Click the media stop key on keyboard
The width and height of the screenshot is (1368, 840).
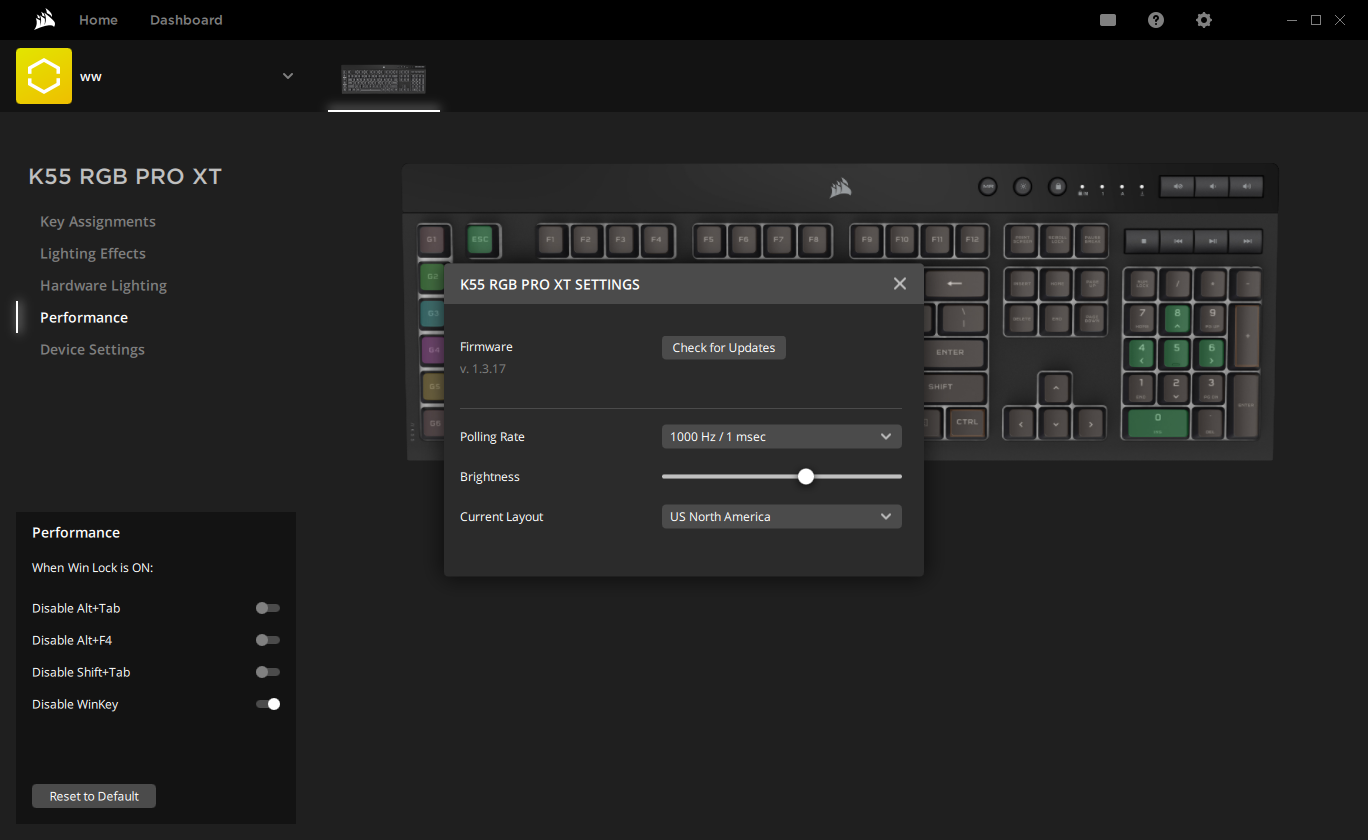tap(1142, 241)
